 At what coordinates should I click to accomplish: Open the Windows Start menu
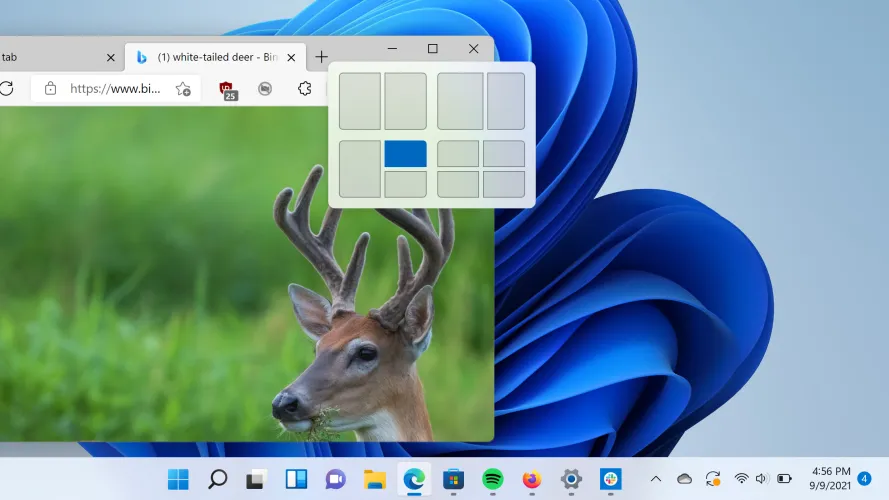[179, 479]
